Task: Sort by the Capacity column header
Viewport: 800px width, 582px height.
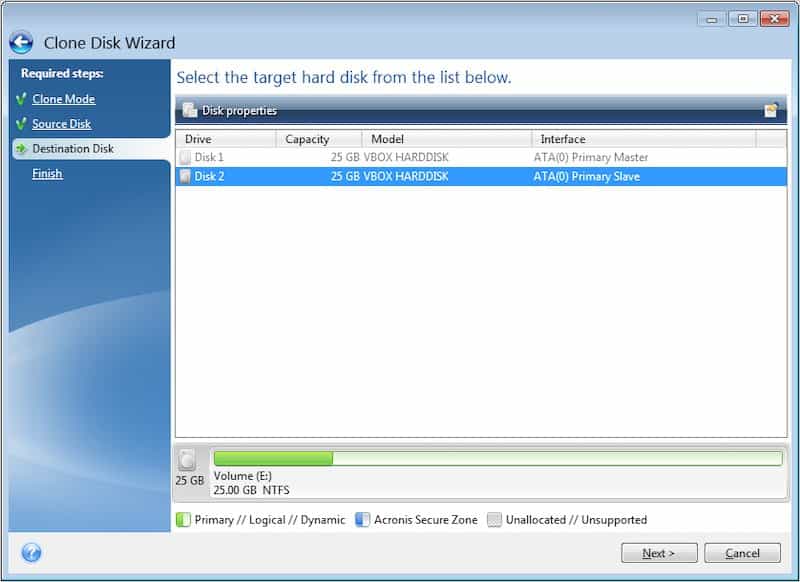Action: point(319,139)
